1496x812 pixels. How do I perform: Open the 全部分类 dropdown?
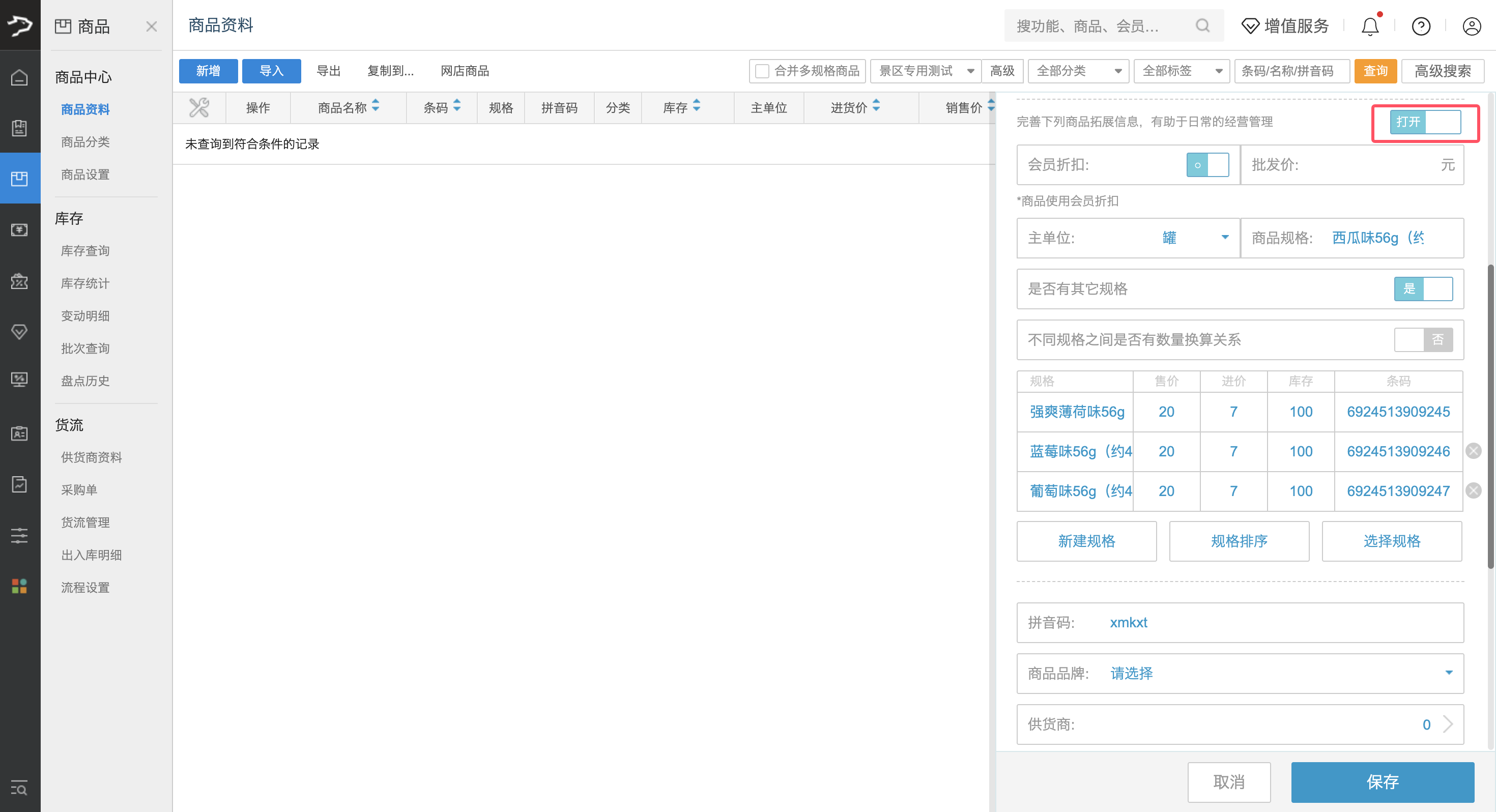pos(1078,71)
